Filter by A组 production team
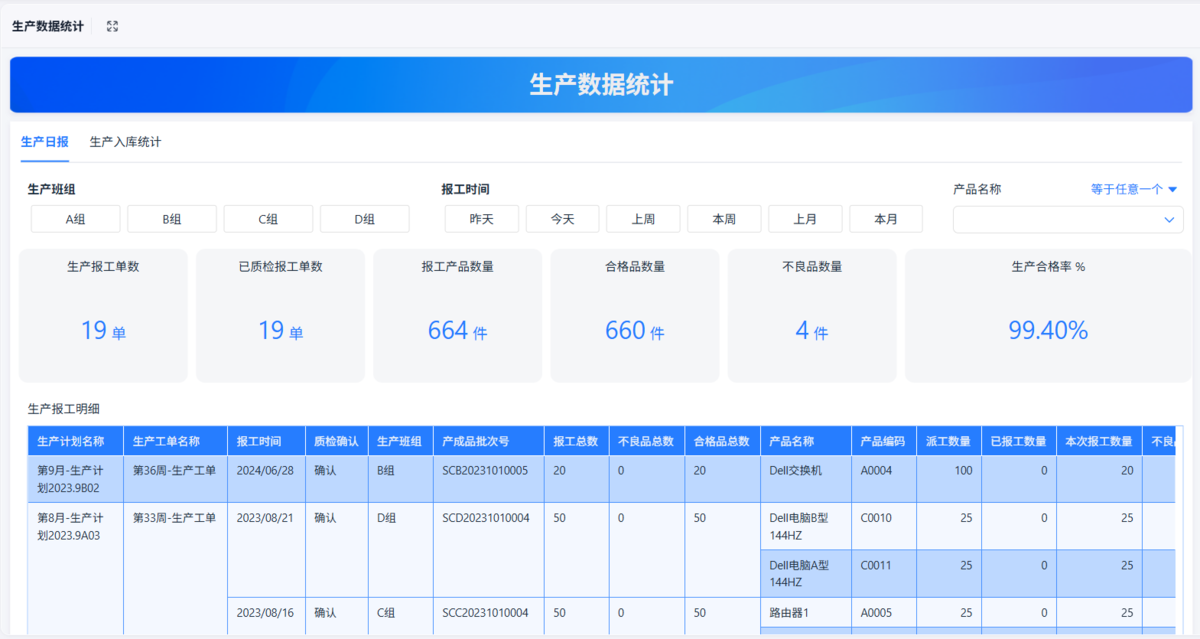The width and height of the screenshot is (1200, 639). [76, 219]
